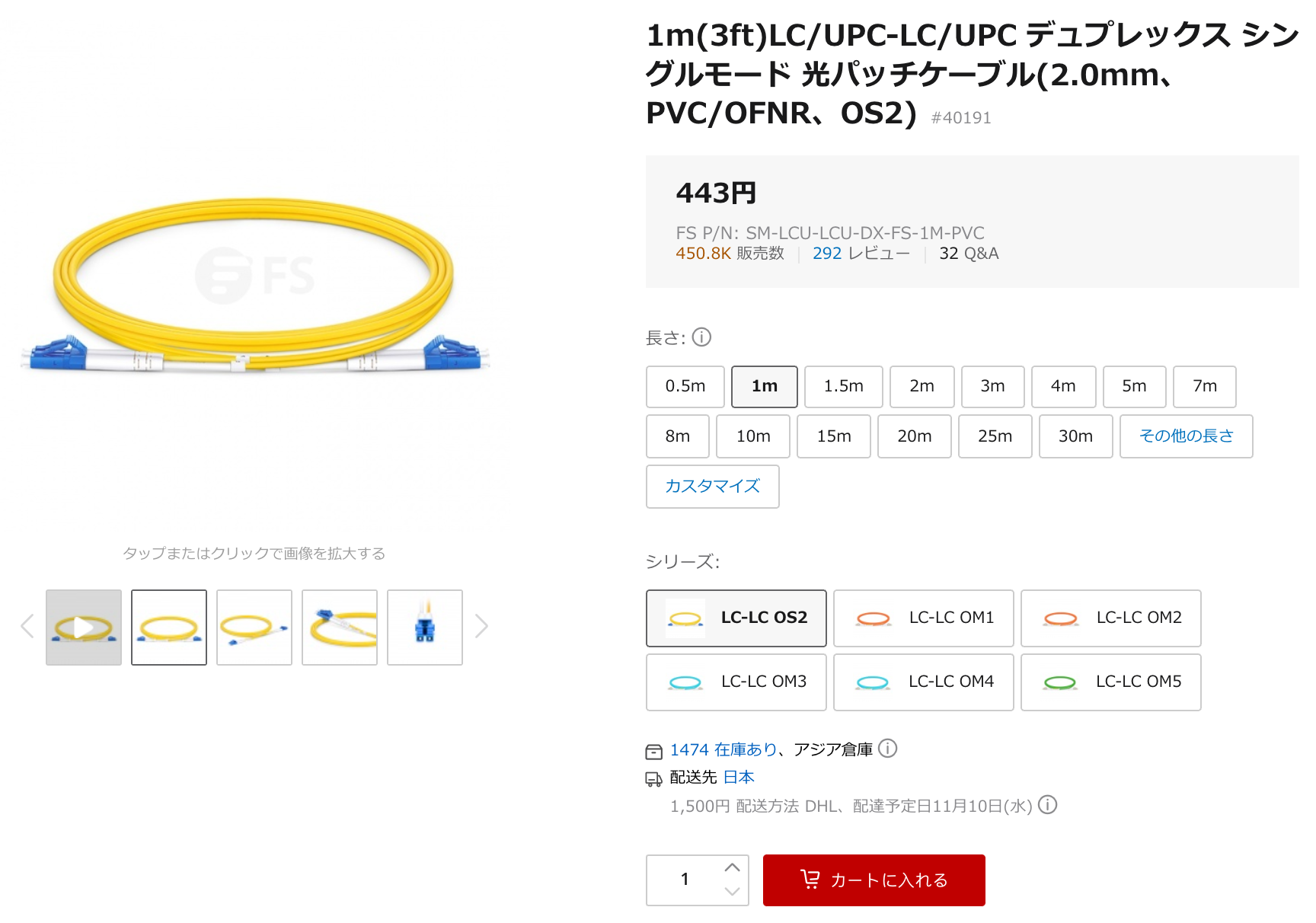
Task: Select the 10m length option
Action: [753, 436]
